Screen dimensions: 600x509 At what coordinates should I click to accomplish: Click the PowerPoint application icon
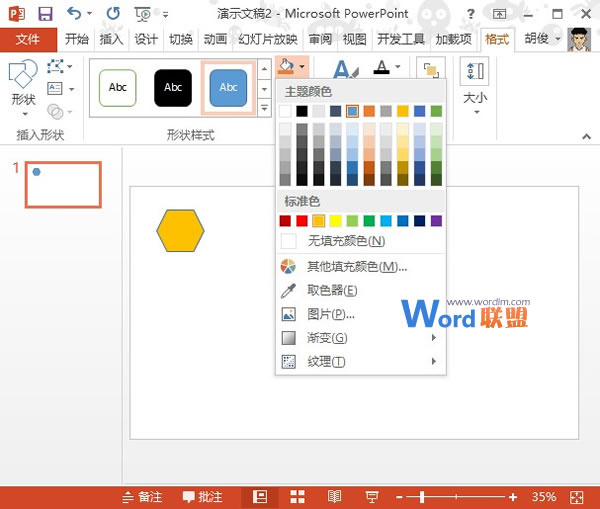(16, 14)
